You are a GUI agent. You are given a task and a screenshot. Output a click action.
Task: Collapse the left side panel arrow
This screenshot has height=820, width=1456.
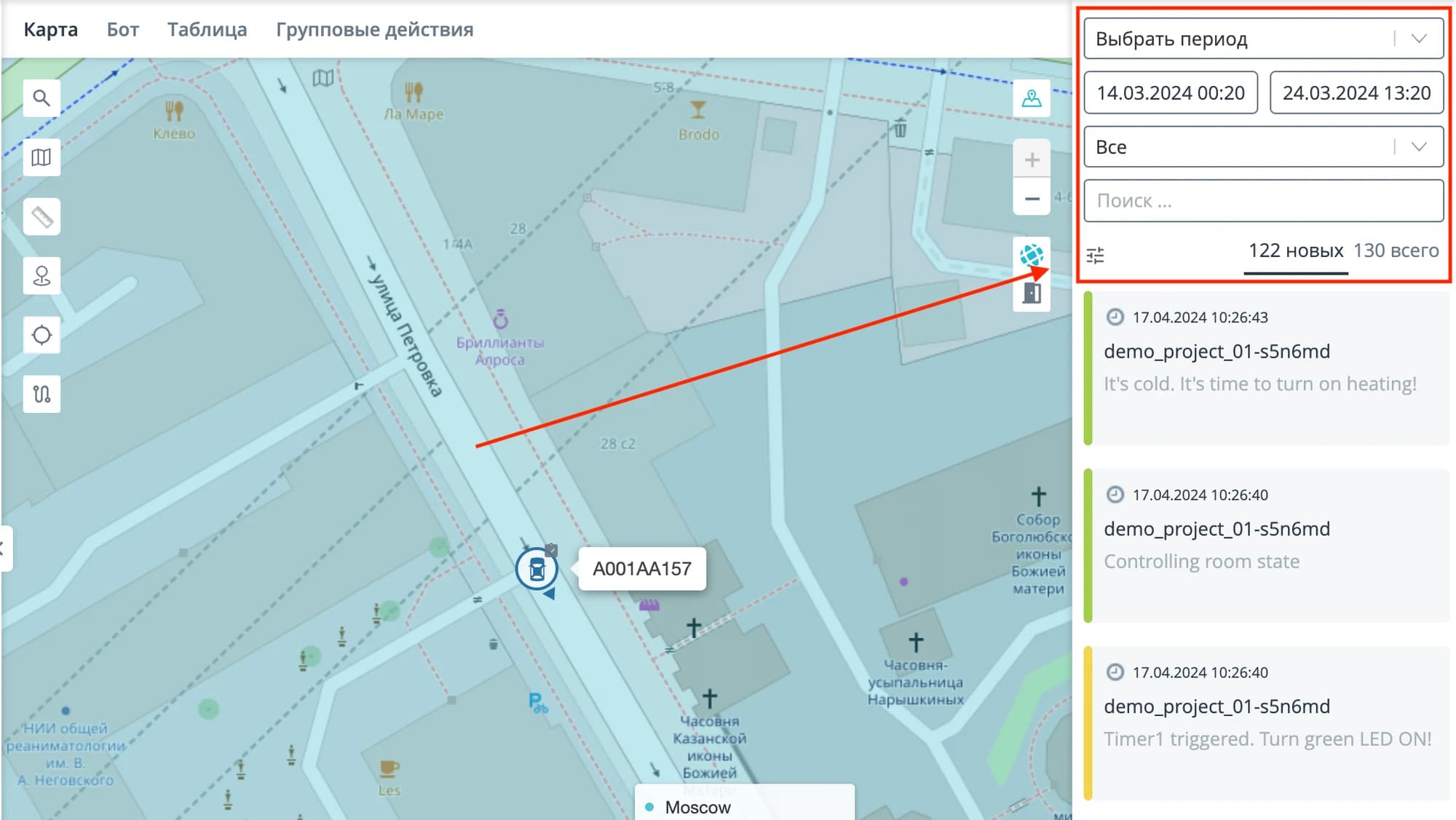tap(4, 548)
